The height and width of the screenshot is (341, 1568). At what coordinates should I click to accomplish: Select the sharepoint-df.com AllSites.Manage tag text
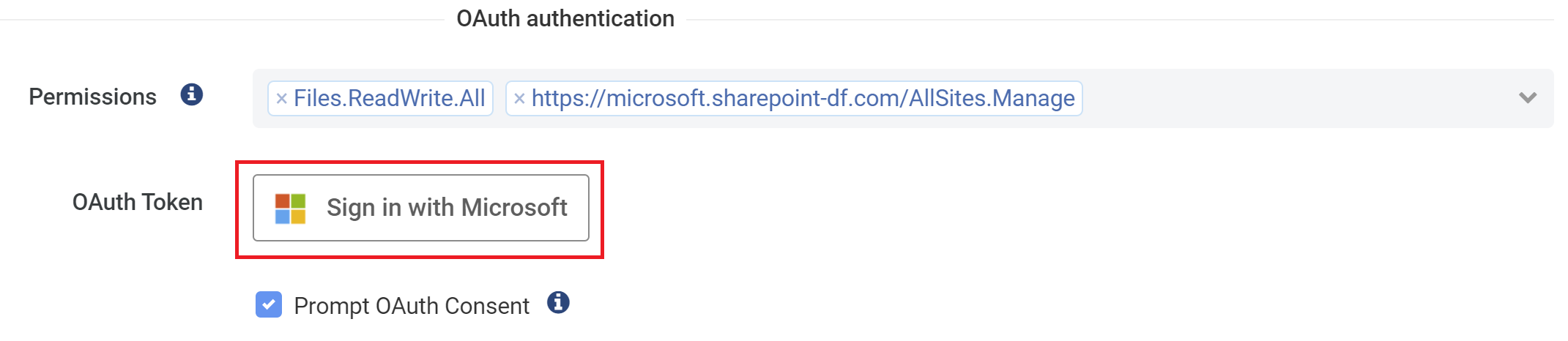point(803,99)
